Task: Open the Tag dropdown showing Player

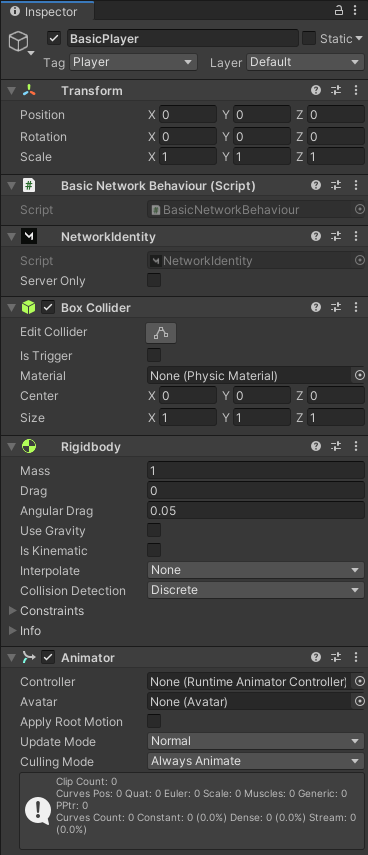Action: (134, 62)
